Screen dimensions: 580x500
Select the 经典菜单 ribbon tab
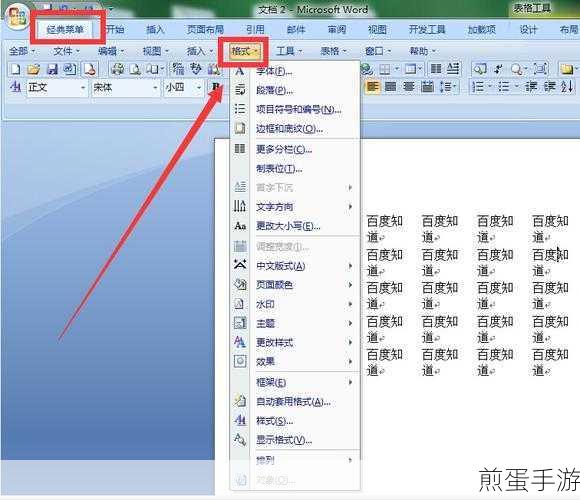click(65, 30)
